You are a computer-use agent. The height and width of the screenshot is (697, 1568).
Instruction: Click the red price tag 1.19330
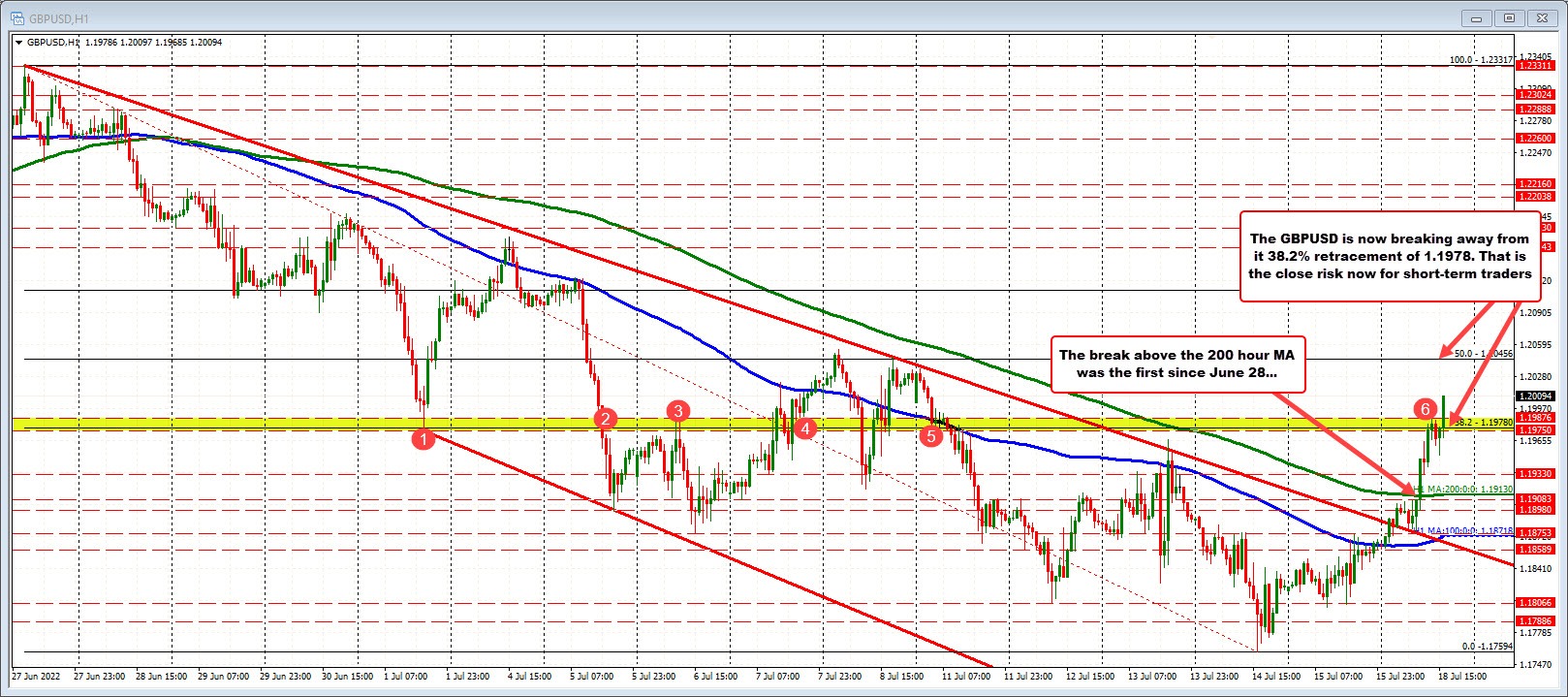[1535, 473]
